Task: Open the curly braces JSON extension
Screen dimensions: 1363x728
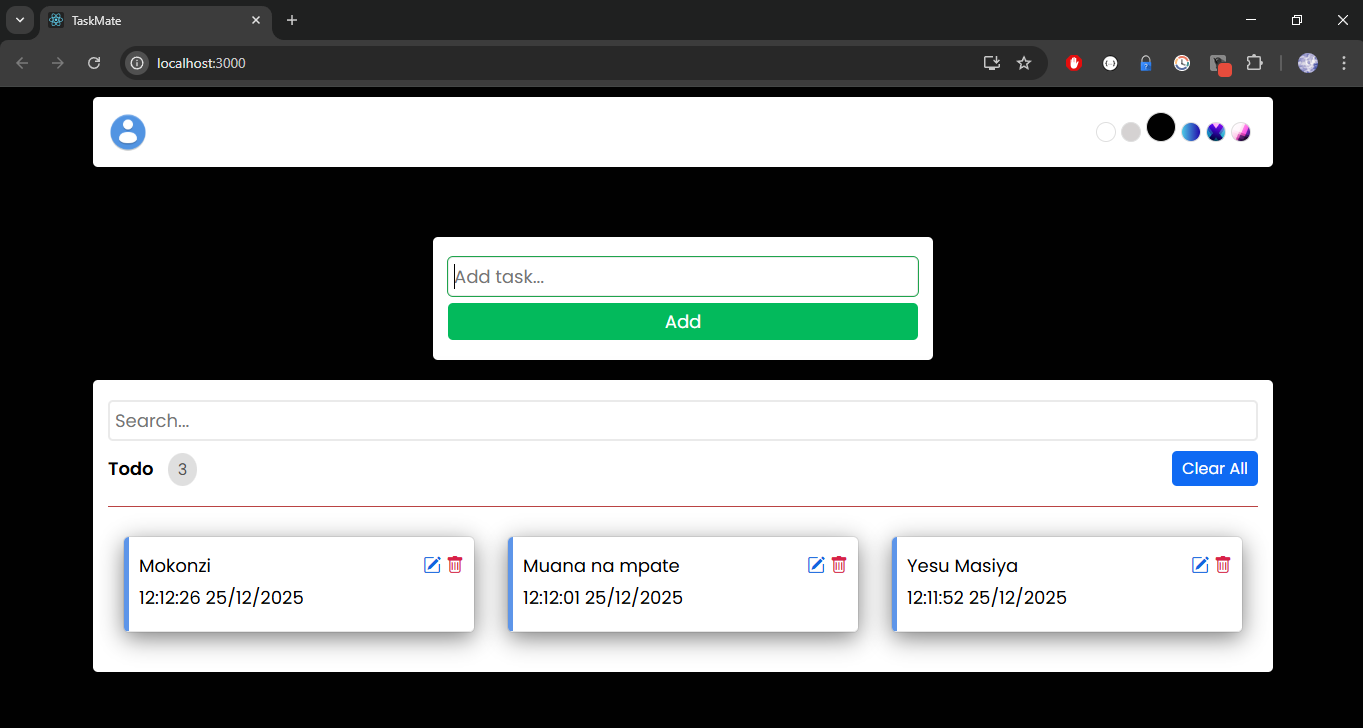Action: point(1110,63)
